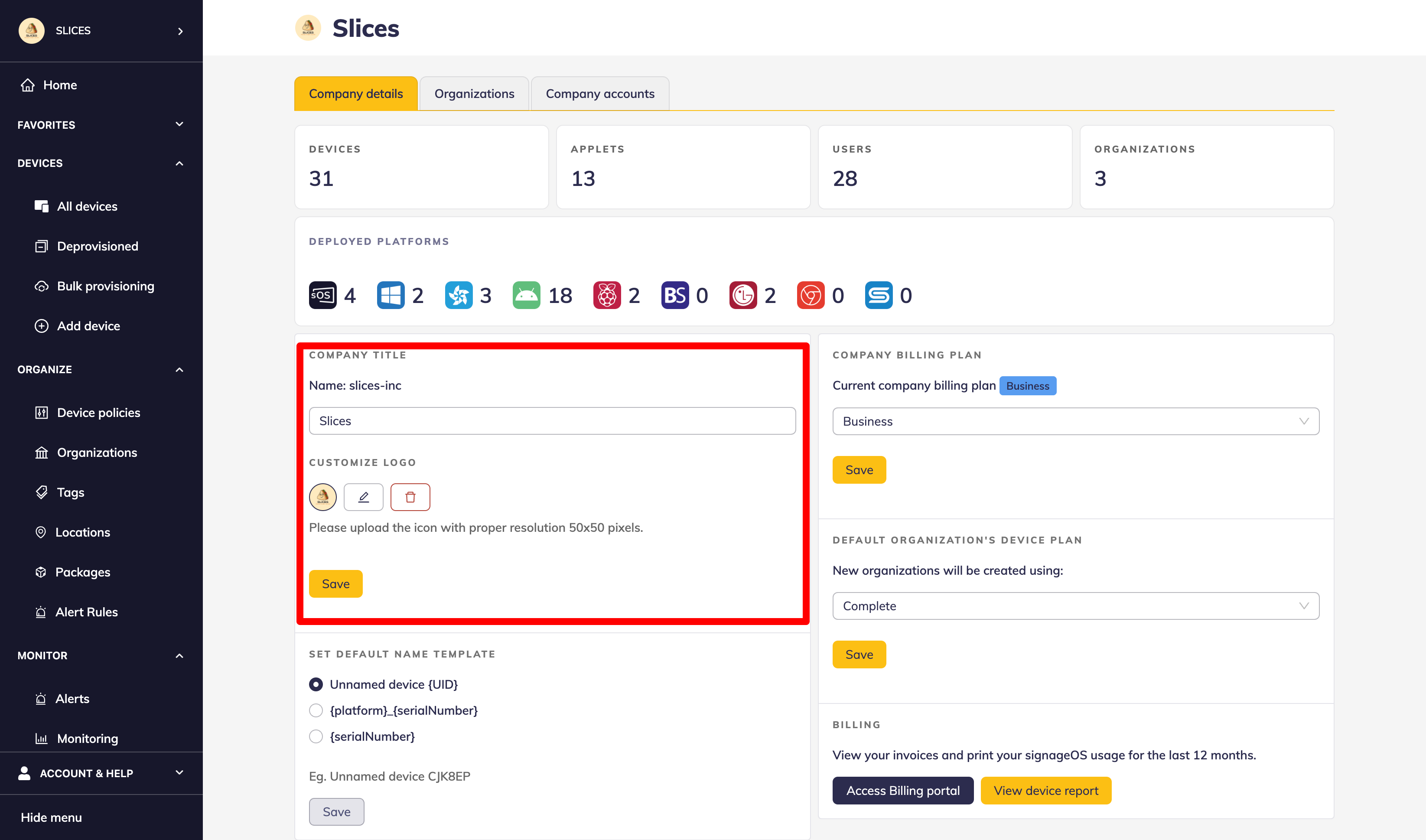Viewport: 1426px width, 840px height.
Task: Click the Tizen platform icon
Action: (459, 295)
